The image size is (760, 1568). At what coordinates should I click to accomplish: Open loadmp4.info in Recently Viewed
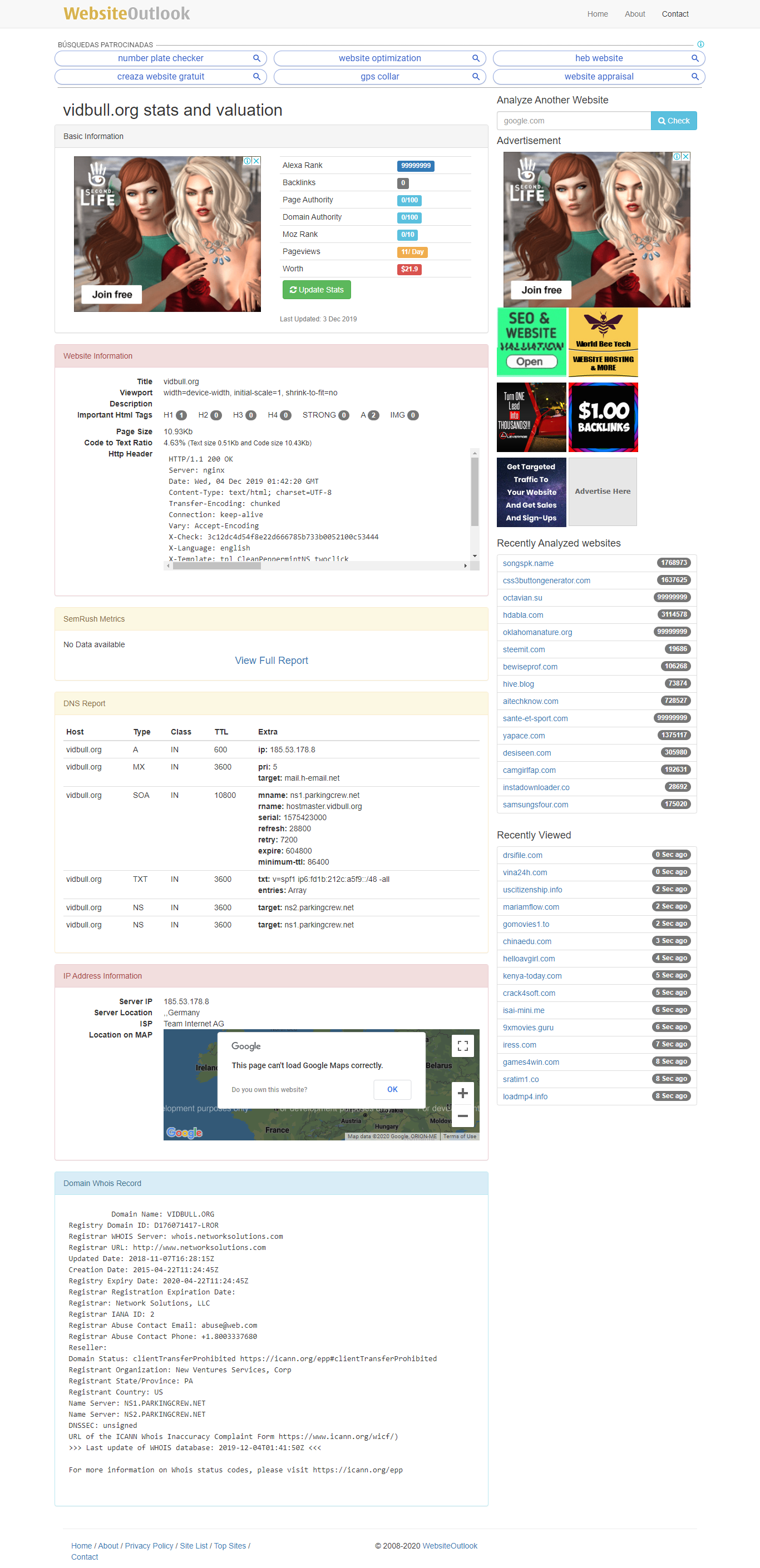point(525,1097)
